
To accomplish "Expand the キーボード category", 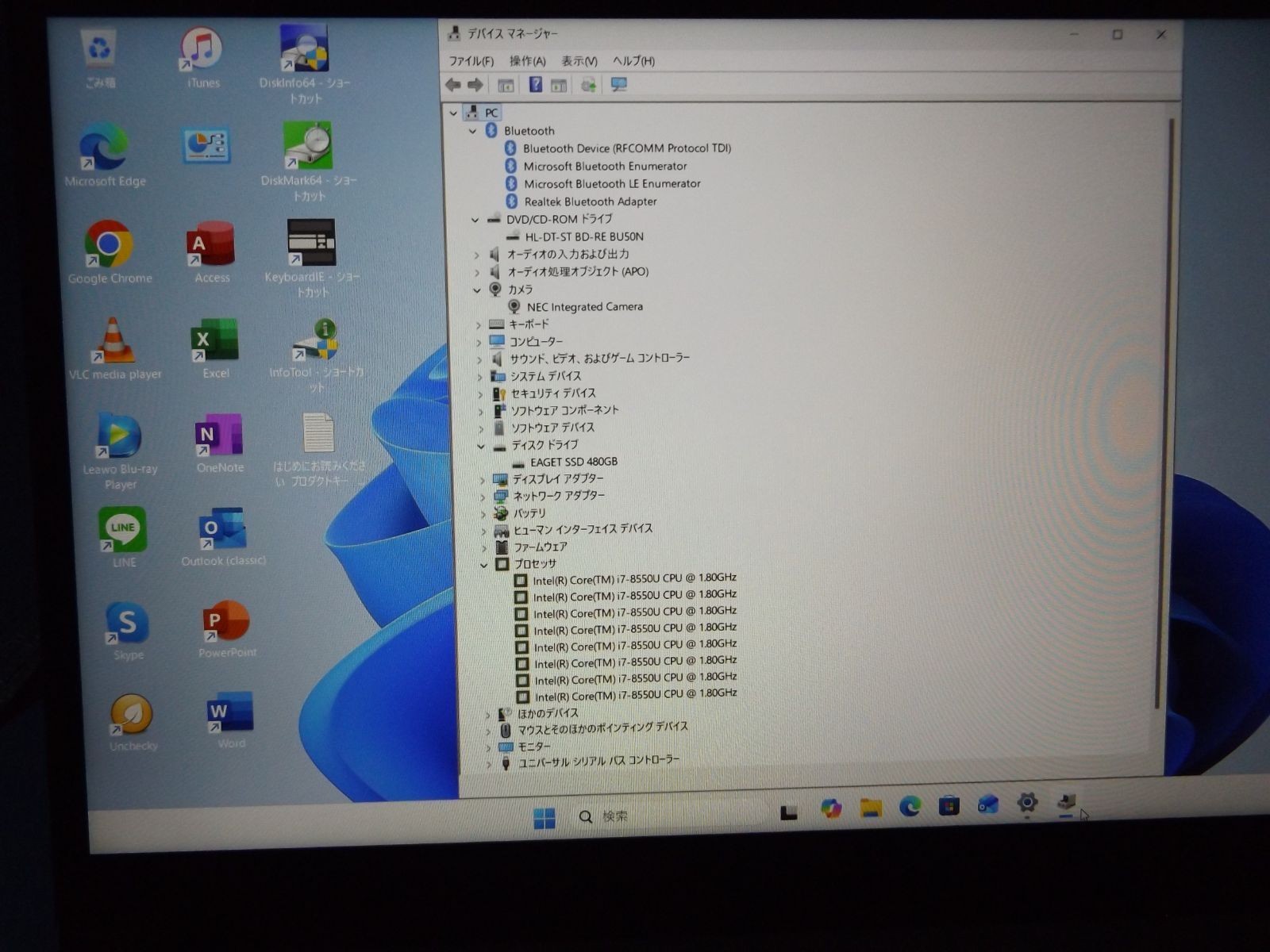I will (479, 325).
